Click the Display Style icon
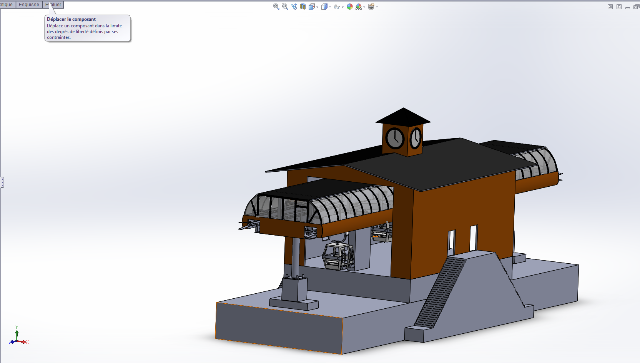This screenshot has height=363, width=640. [324, 7]
